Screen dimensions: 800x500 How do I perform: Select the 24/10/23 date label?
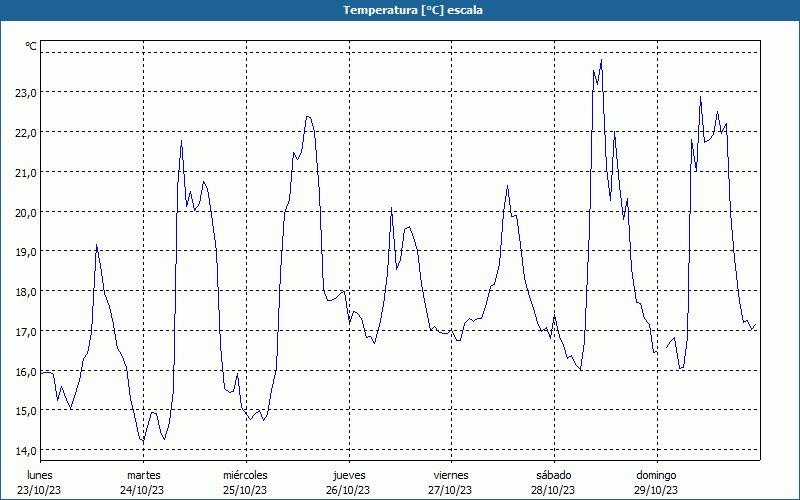tap(142, 490)
